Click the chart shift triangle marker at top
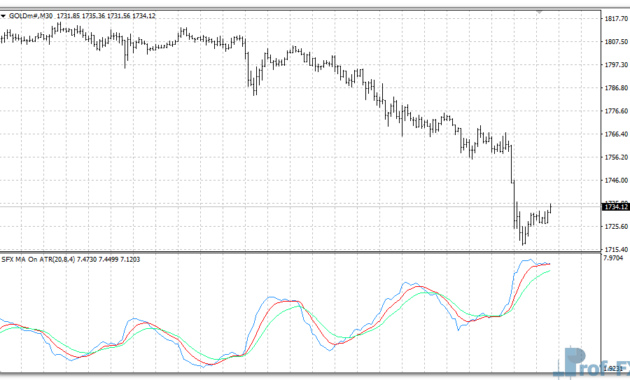This screenshot has width=630, height=380. click(539, 12)
